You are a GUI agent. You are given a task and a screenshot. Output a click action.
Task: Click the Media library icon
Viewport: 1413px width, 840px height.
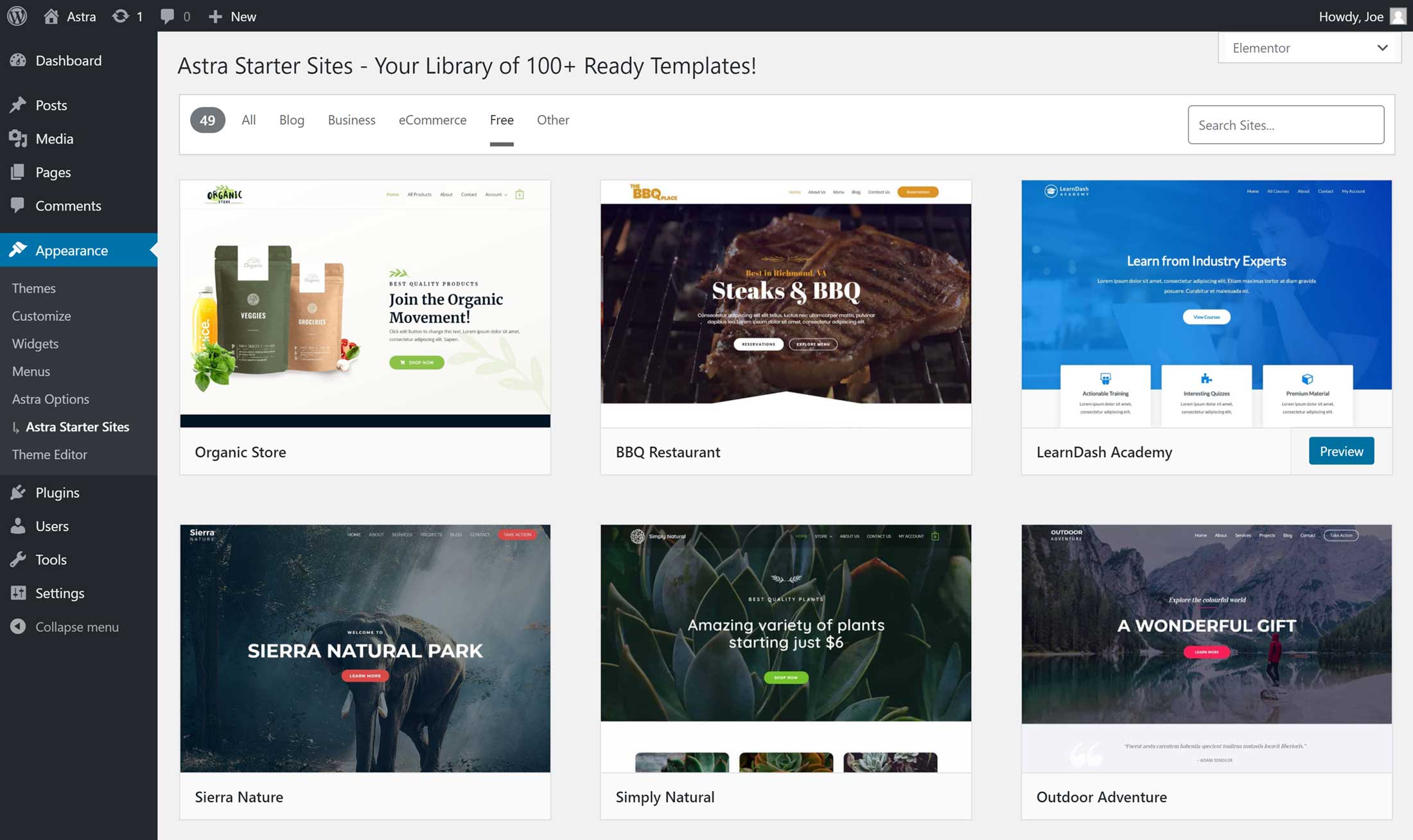(18, 138)
